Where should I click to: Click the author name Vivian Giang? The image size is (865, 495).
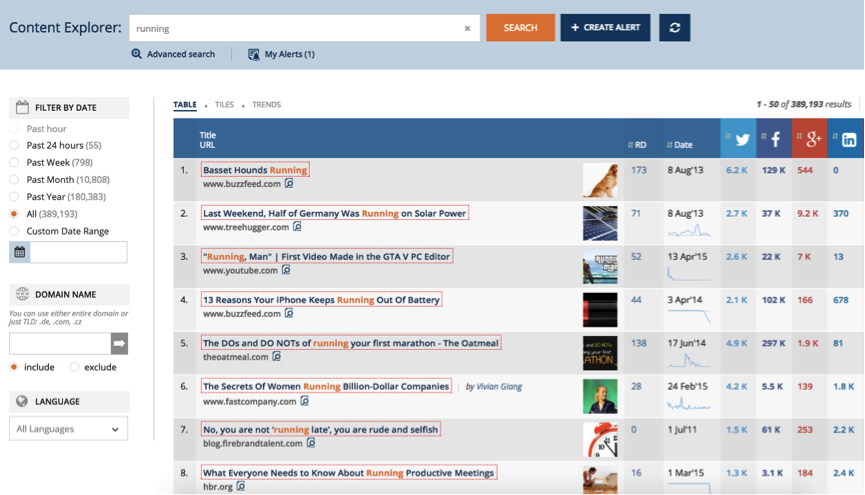click(x=499, y=386)
